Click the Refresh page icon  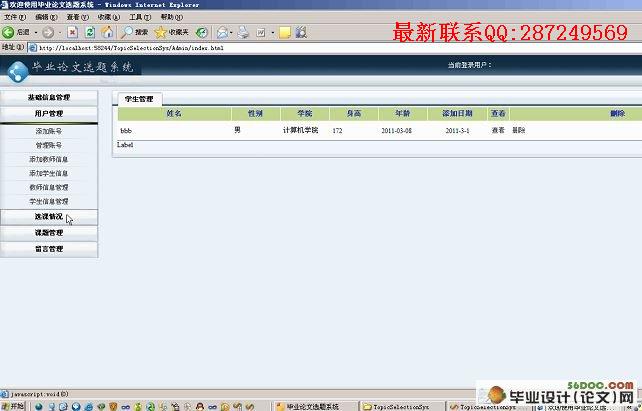(x=90, y=32)
